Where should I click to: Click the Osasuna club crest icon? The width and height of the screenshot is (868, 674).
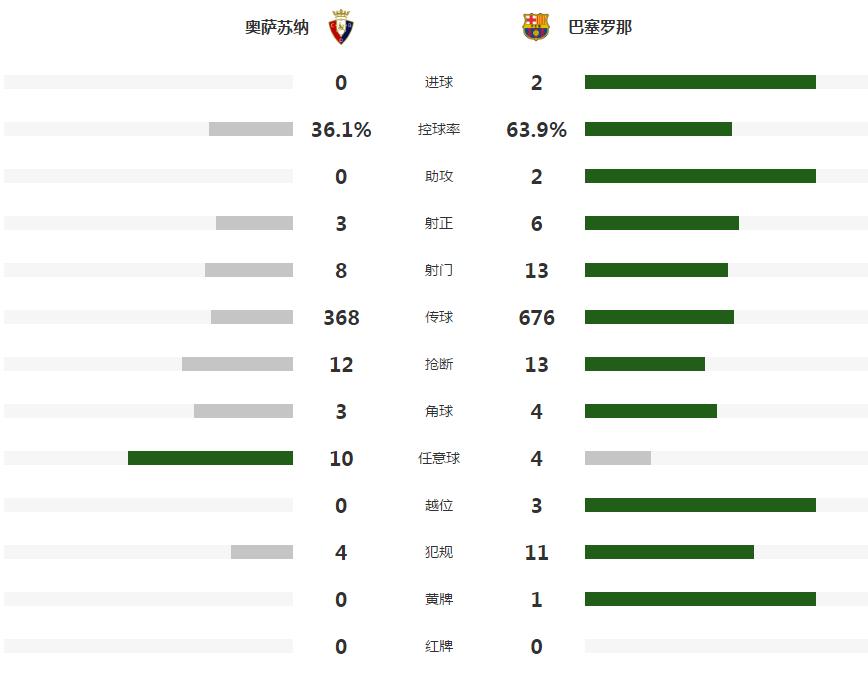coord(341,27)
